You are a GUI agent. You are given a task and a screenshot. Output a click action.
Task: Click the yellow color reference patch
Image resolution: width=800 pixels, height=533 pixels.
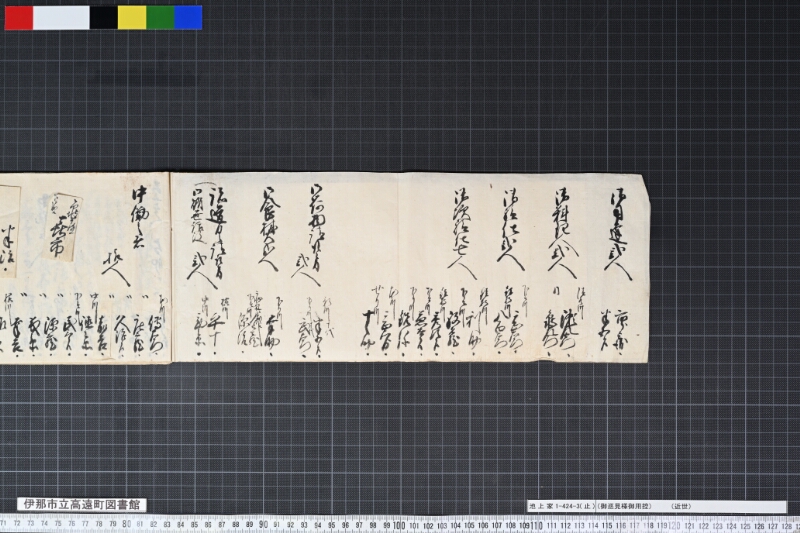132,18
